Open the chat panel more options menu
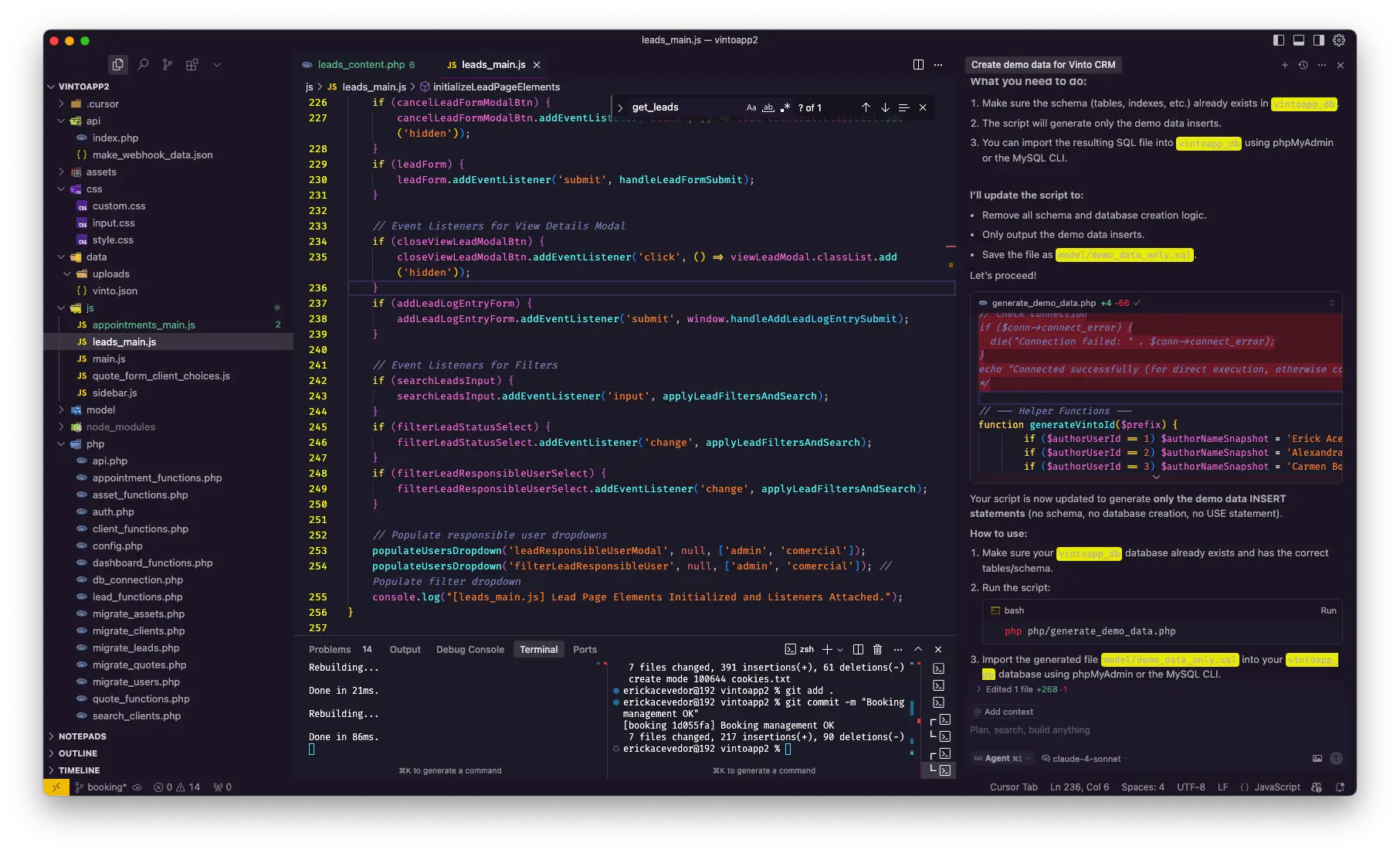Viewport: 1400px width, 853px height. pyautogui.click(x=1322, y=65)
